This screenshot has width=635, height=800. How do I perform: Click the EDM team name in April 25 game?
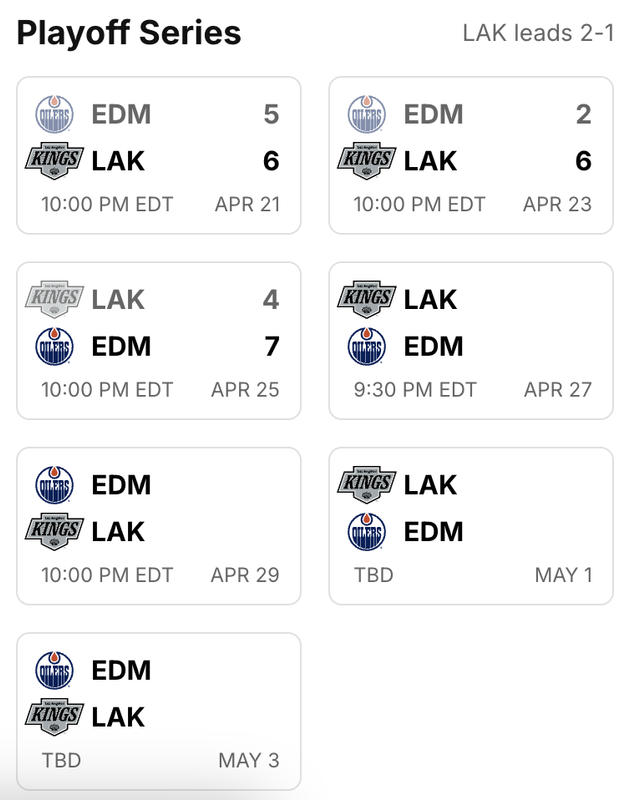(x=121, y=347)
